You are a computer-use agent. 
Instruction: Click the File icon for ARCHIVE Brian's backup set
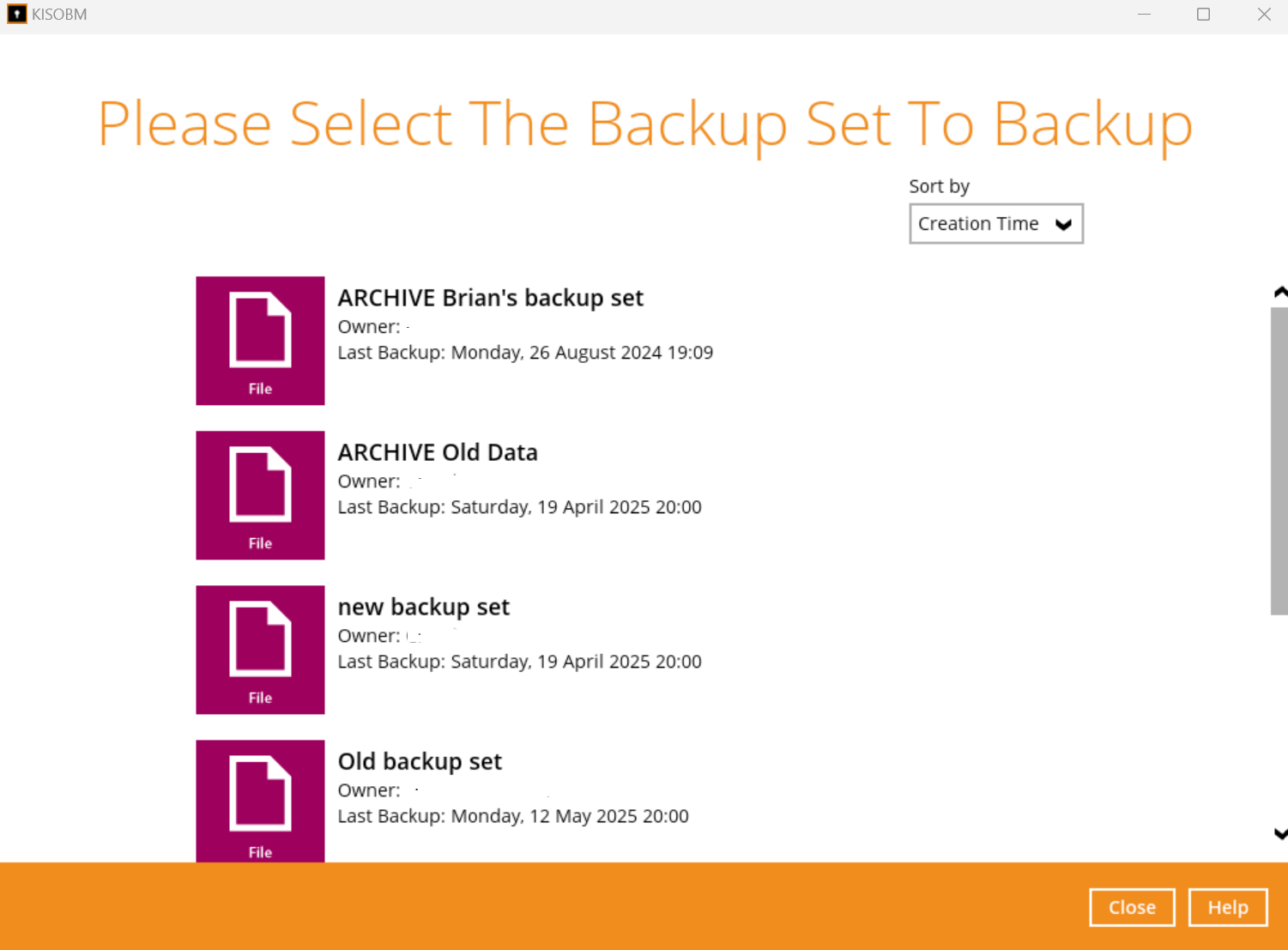point(260,341)
